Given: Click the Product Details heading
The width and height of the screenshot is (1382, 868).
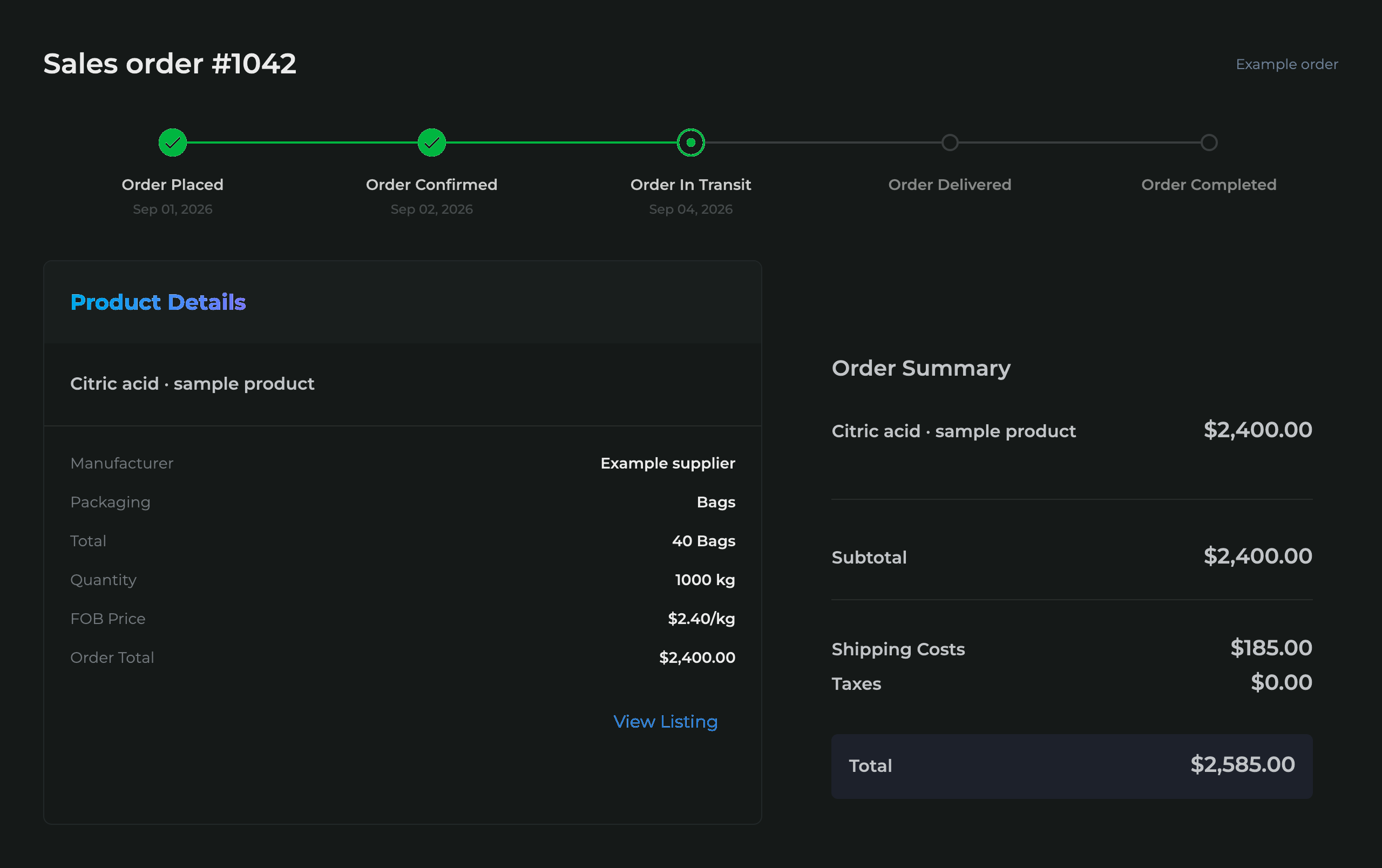Looking at the screenshot, I should pyautogui.click(x=158, y=302).
